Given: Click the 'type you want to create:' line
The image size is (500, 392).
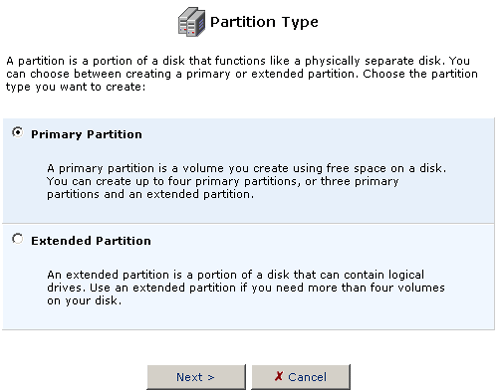Looking at the screenshot, I should 76,87.
